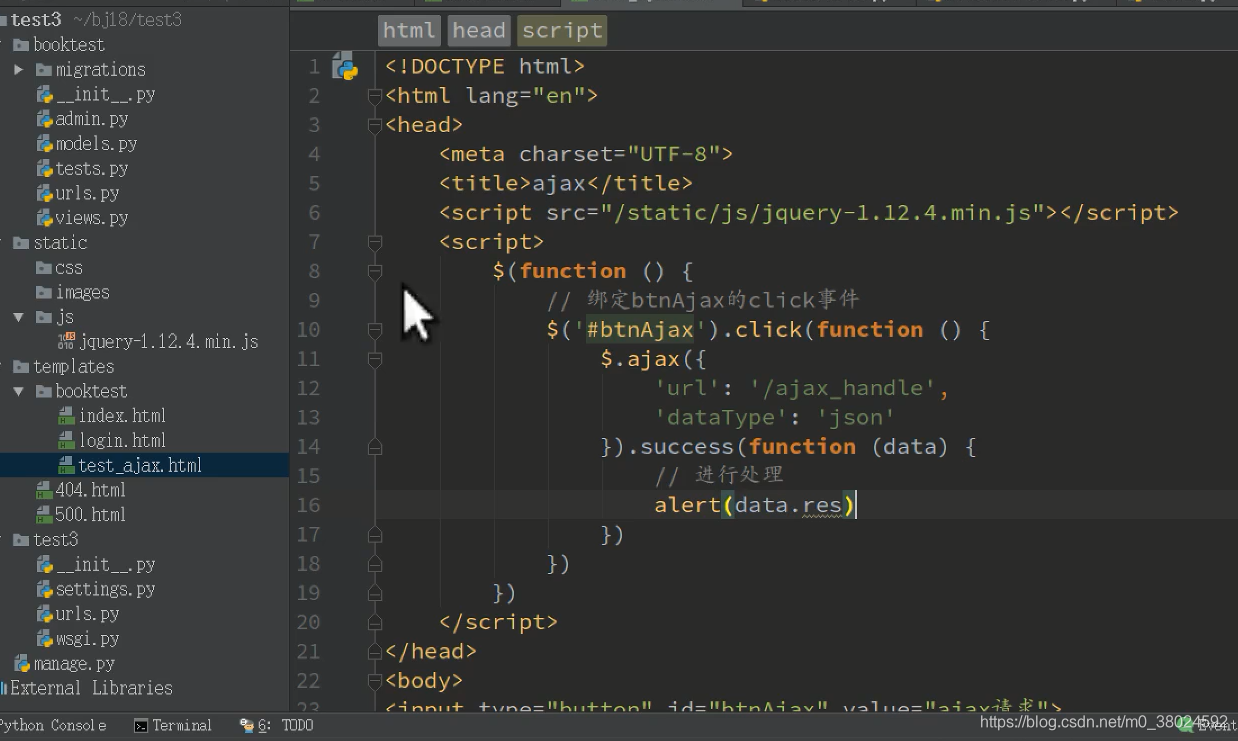
Task: Place cursor in line 16 alert(data.res)
Action: point(754,505)
